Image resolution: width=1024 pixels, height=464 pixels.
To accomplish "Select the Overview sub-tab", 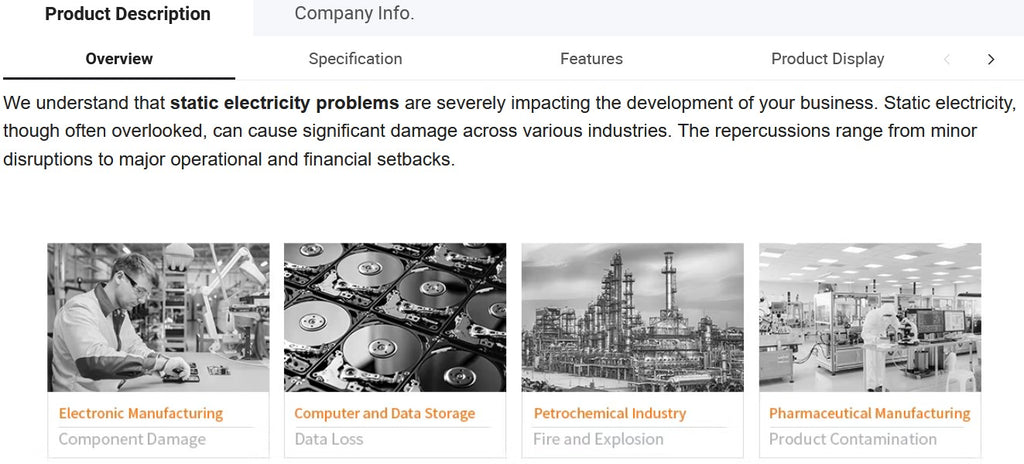I will [119, 59].
